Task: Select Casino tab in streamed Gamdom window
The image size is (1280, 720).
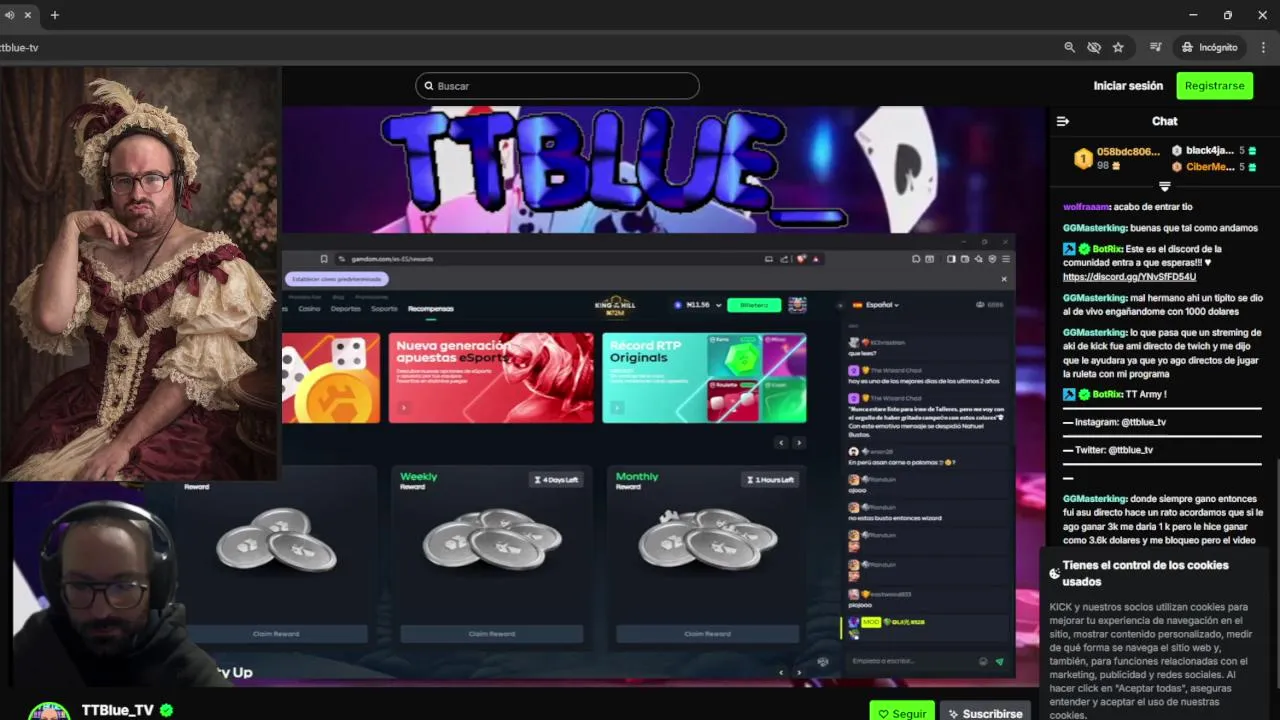Action: 309,309
